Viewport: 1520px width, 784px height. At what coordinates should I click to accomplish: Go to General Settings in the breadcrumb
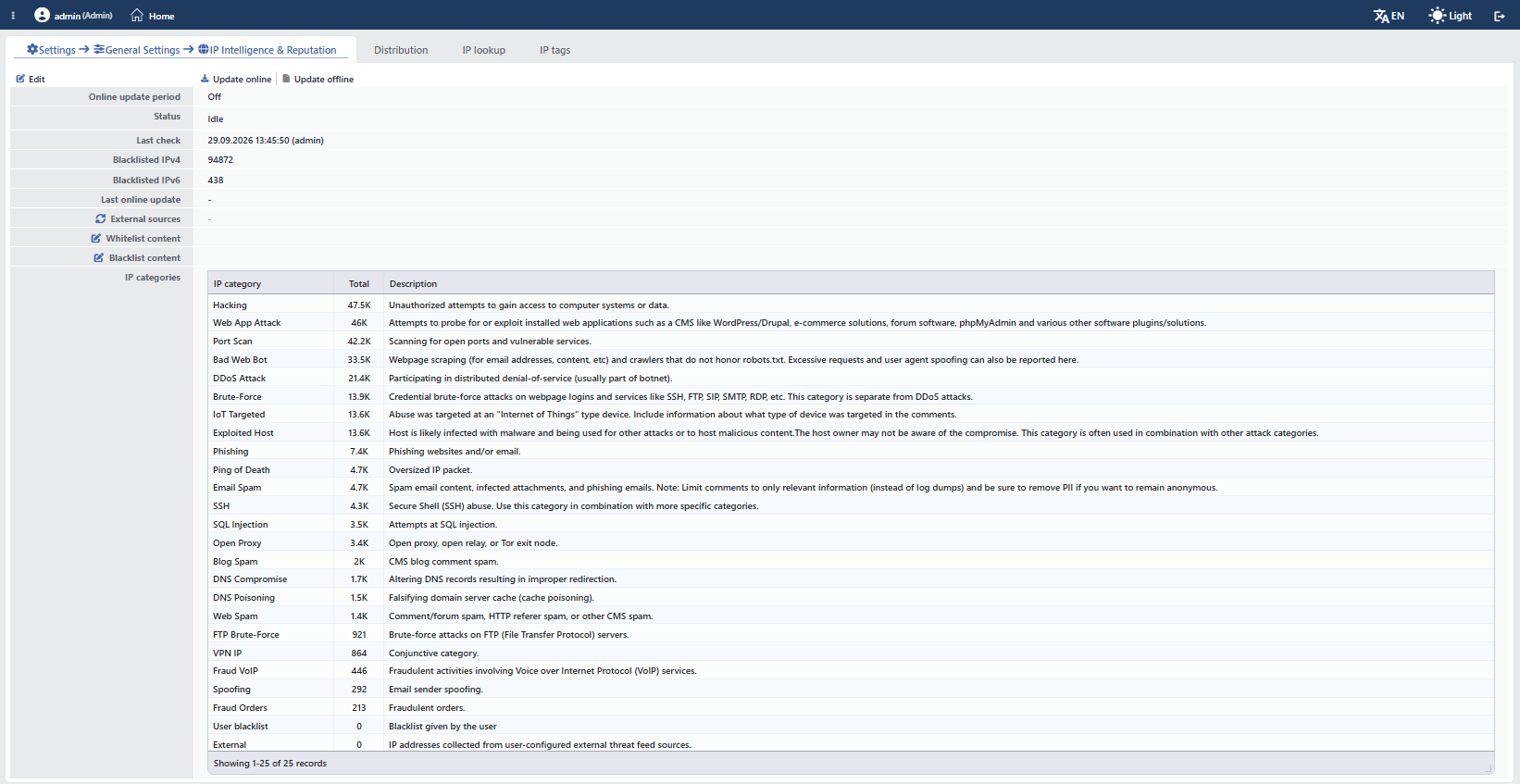pyautogui.click(x=143, y=50)
